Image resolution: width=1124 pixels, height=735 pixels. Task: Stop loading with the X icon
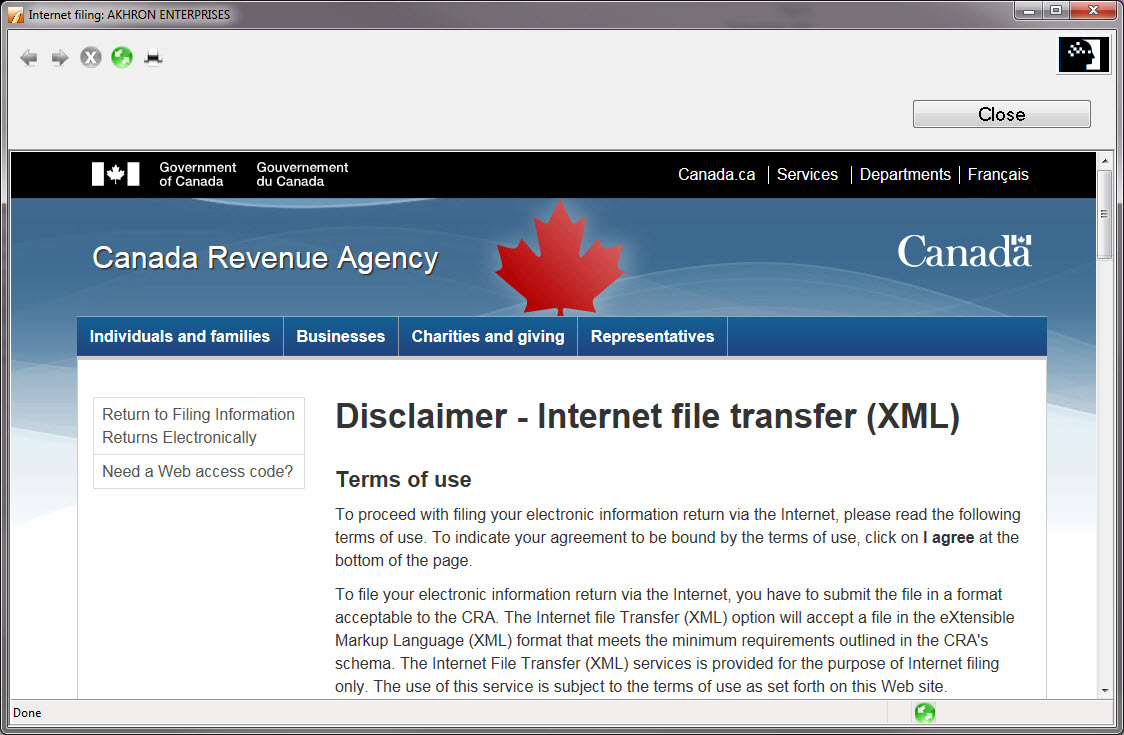point(91,57)
